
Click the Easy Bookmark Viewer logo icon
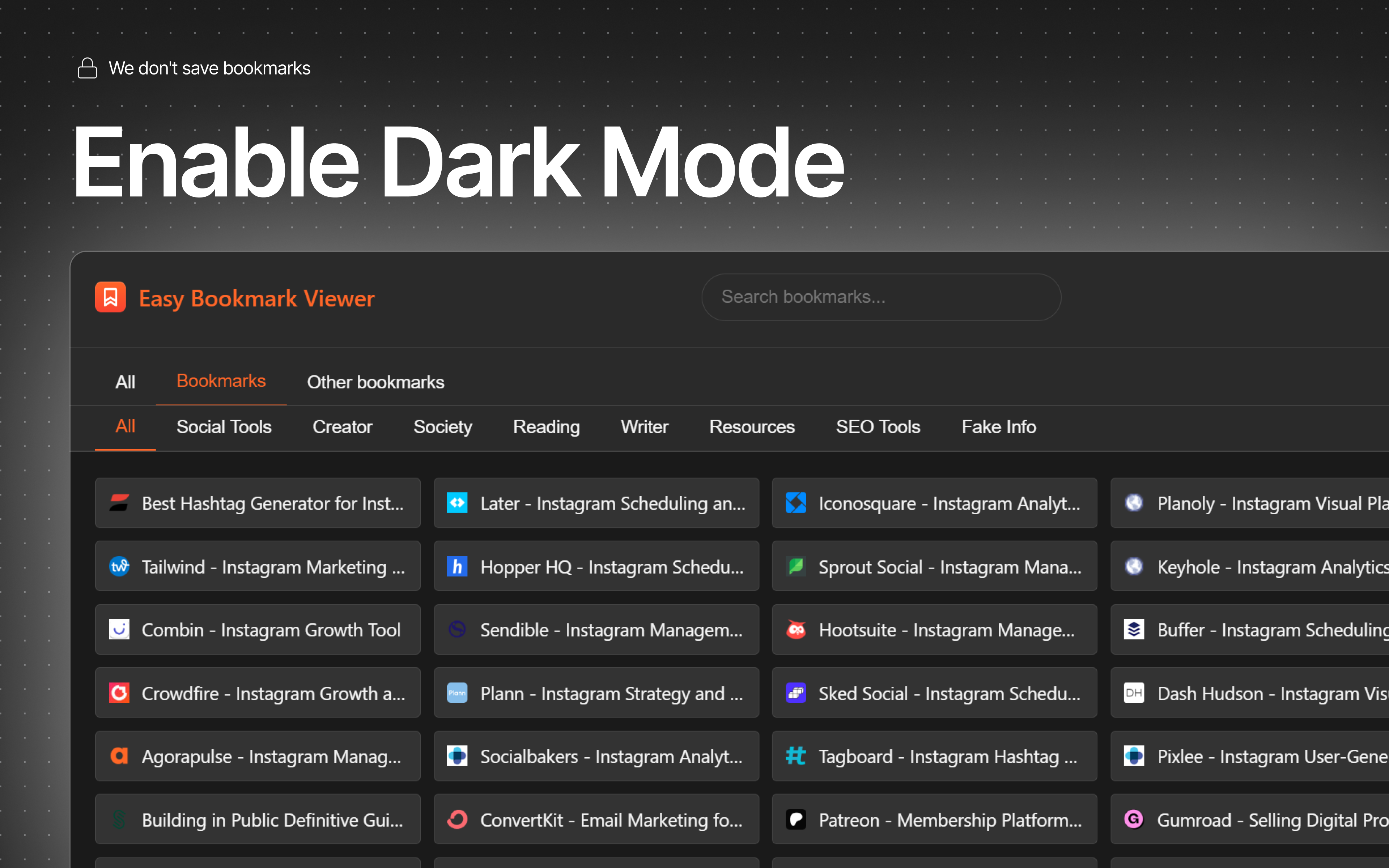(110, 297)
